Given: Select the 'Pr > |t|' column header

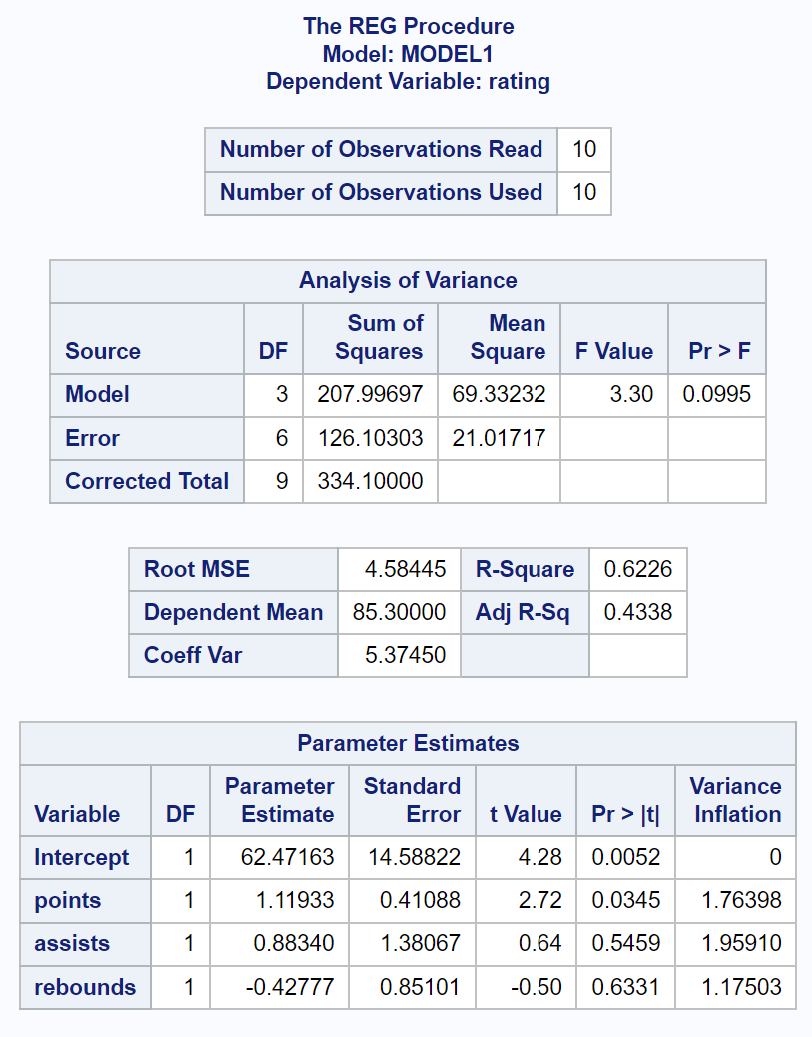Looking at the screenshot, I should click(x=626, y=814).
